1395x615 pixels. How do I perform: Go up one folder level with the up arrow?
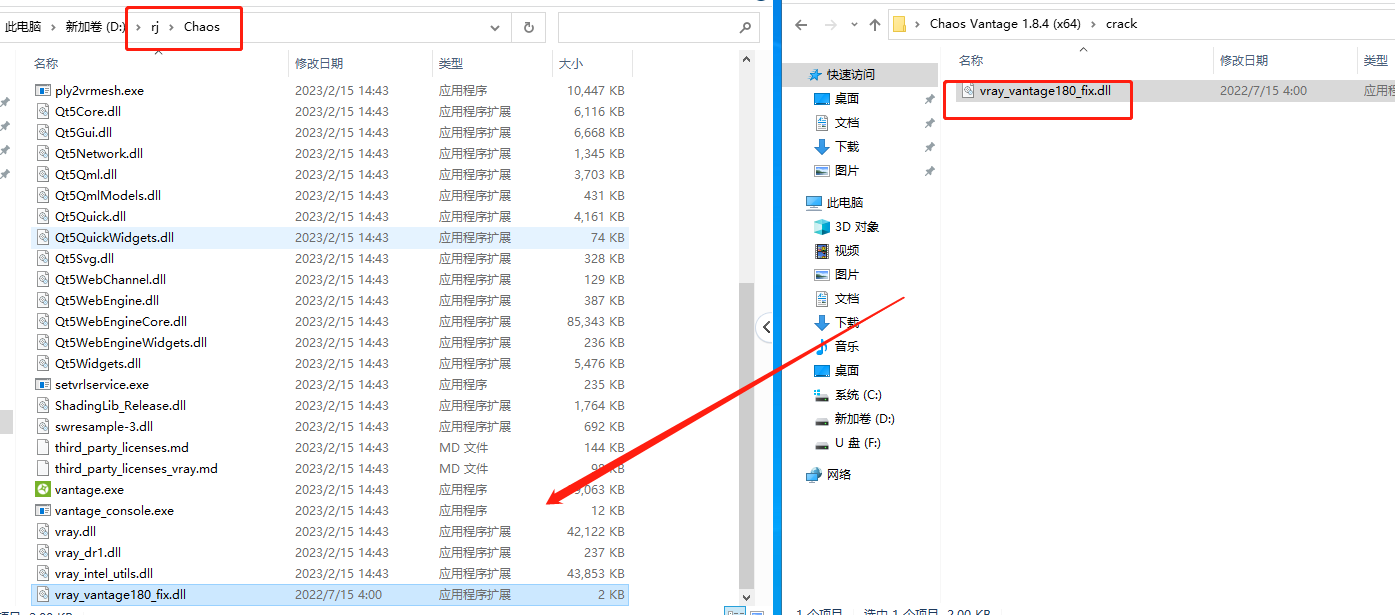[874, 24]
